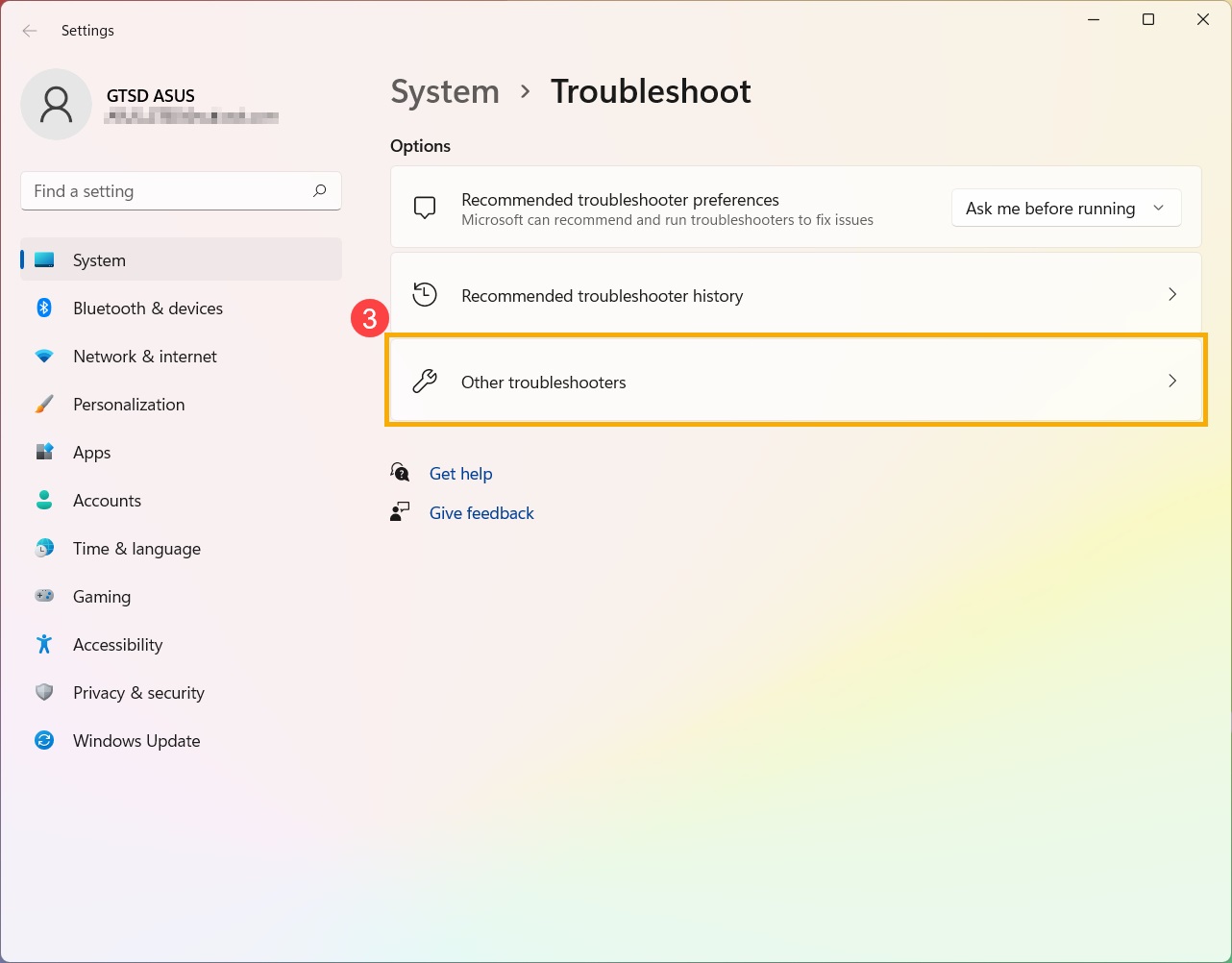Click the GTSD ASUS account name
1232x963 pixels.
click(151, 95)
